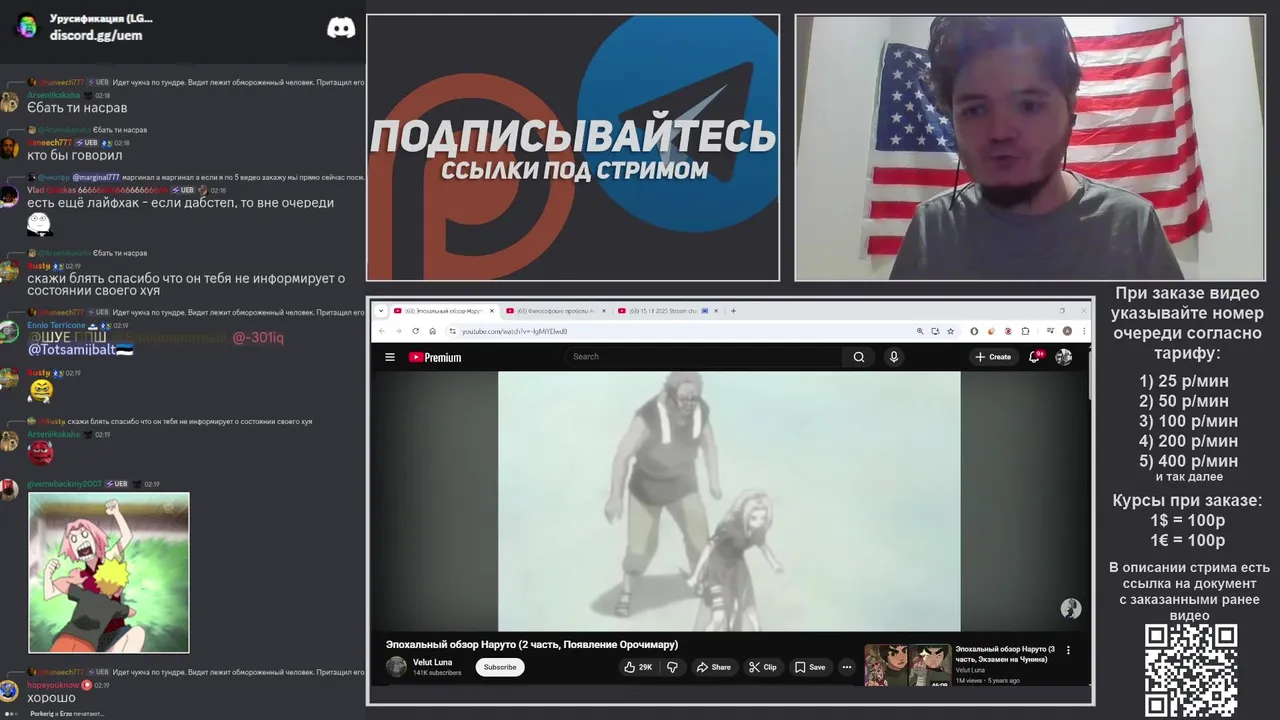Start voice search with the microphone icon

(x=894, y=357)
